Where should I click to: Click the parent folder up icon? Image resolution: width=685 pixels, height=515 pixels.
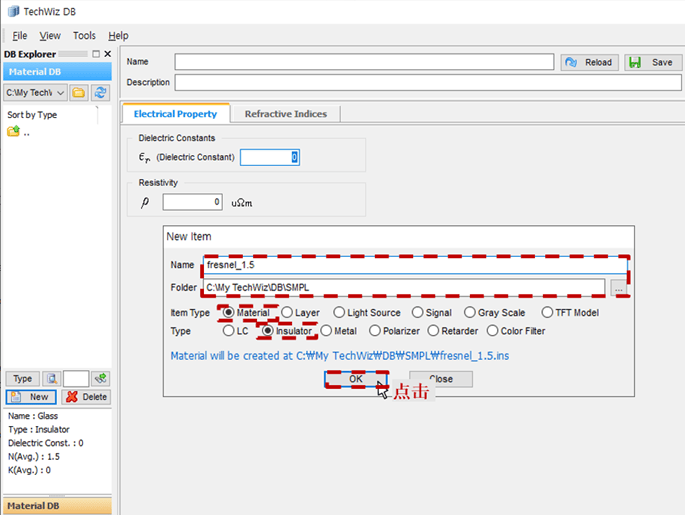tap(14, 131)
